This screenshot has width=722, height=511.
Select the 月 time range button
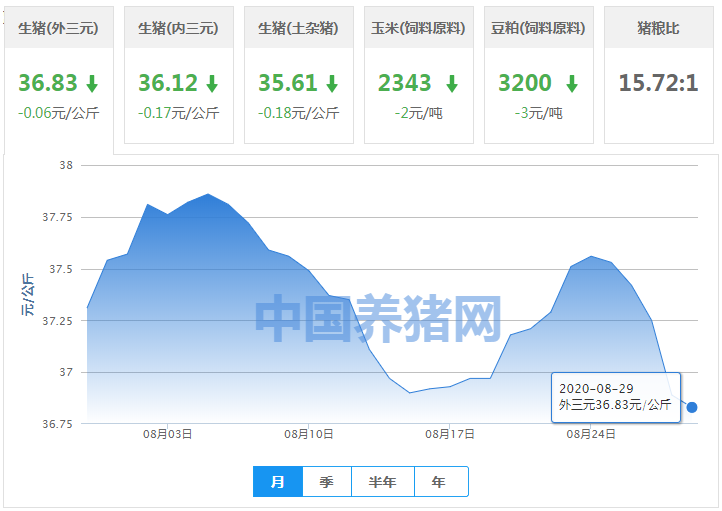tap(278, 482)
